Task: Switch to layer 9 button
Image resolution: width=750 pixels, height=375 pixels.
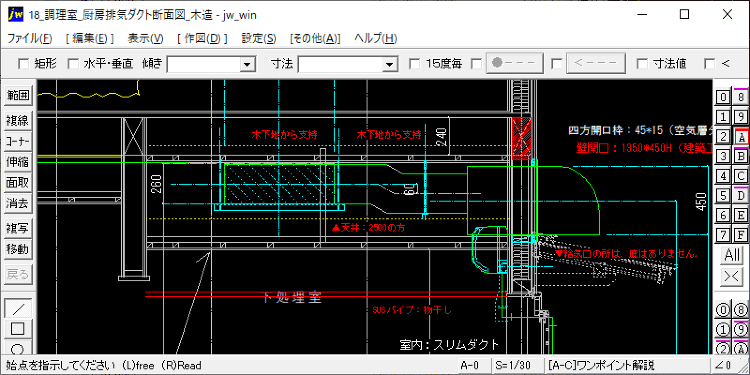Action: 741,117
